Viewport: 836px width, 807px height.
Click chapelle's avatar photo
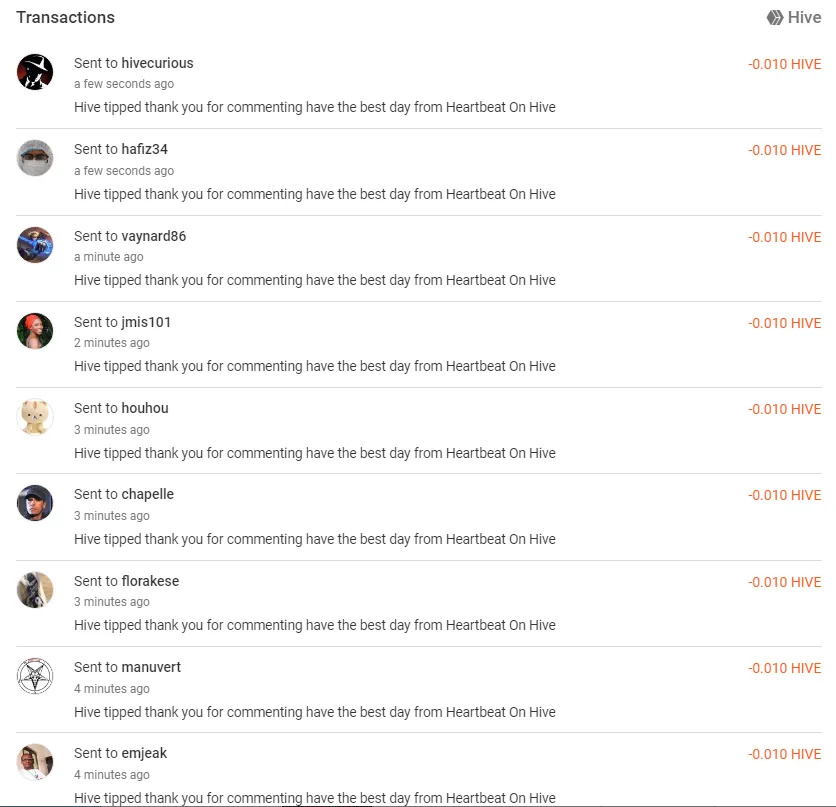coord(35,503)
